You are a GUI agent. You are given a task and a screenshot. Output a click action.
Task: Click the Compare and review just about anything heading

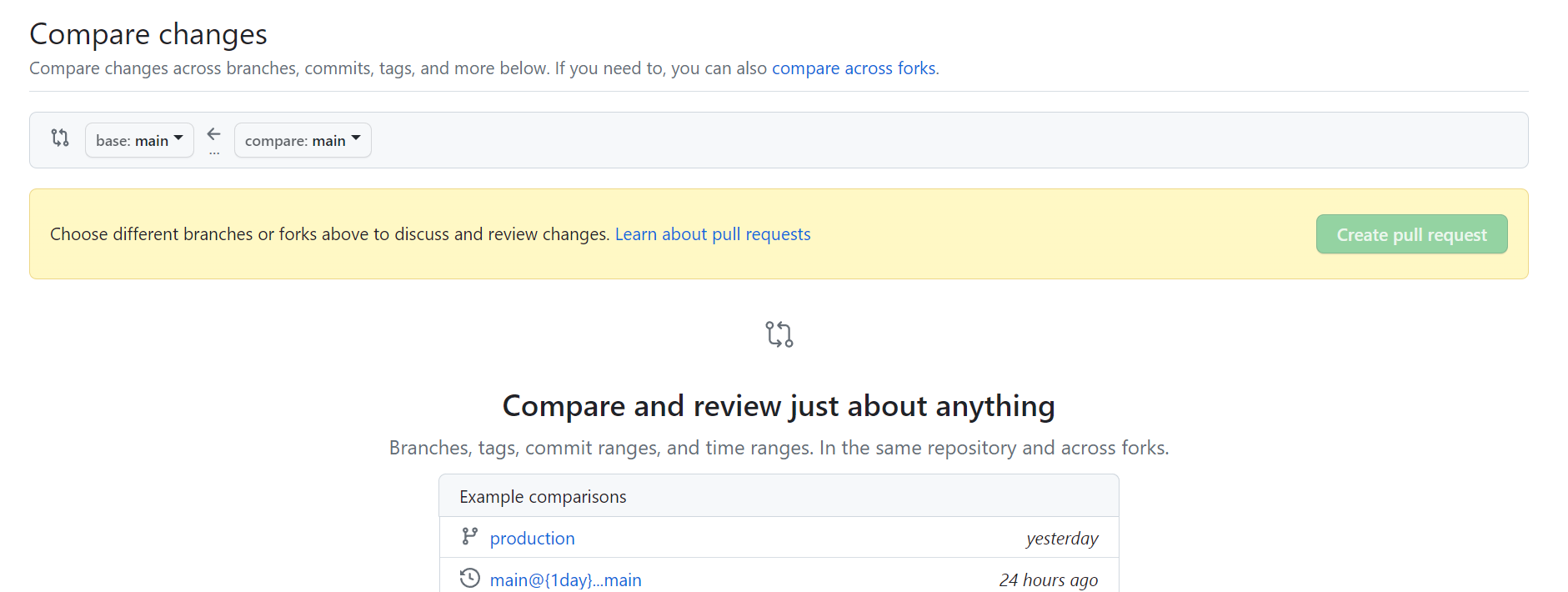point(779,406)
